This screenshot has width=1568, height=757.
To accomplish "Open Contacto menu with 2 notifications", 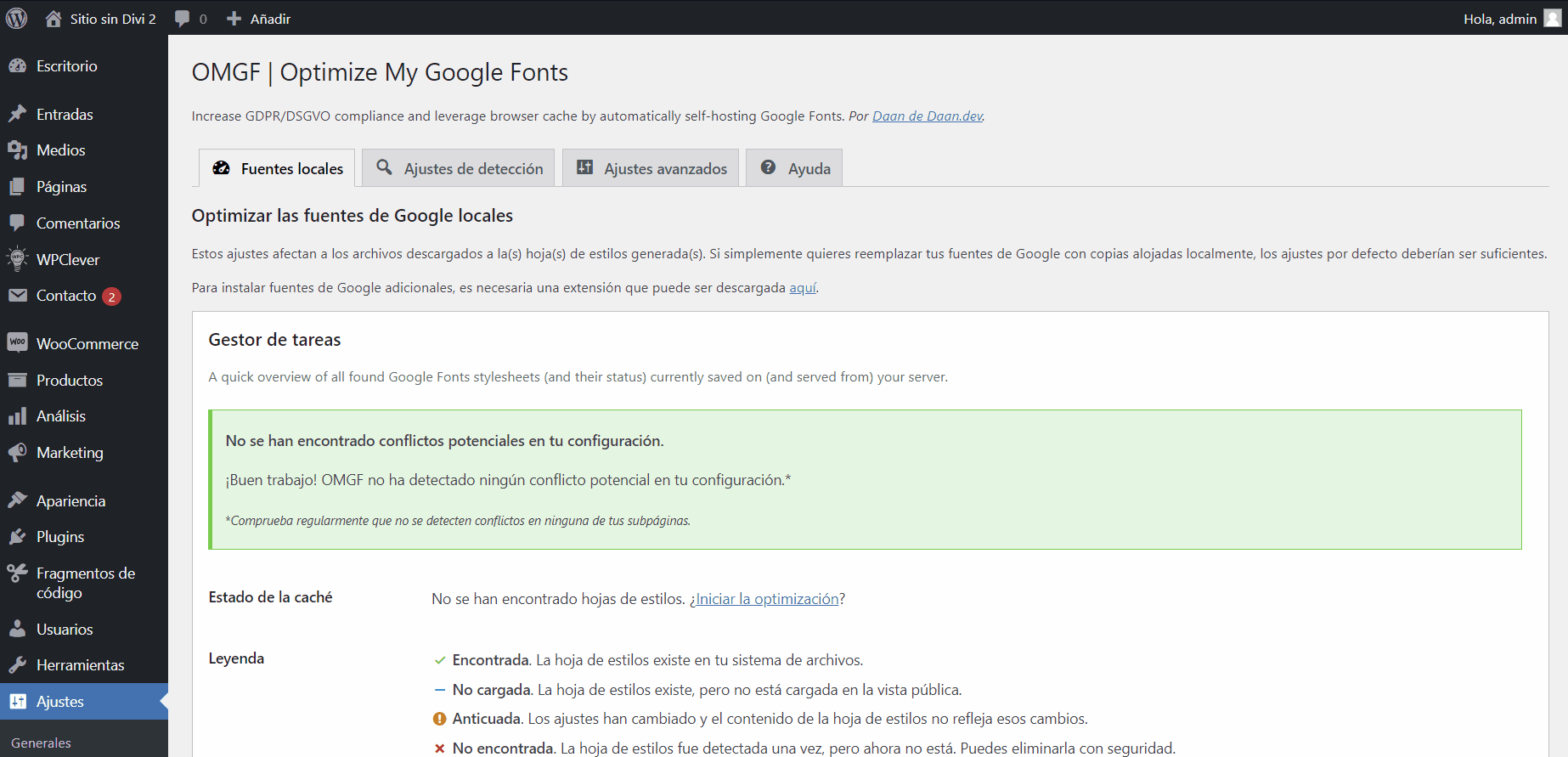I will [x=66, y=296].
